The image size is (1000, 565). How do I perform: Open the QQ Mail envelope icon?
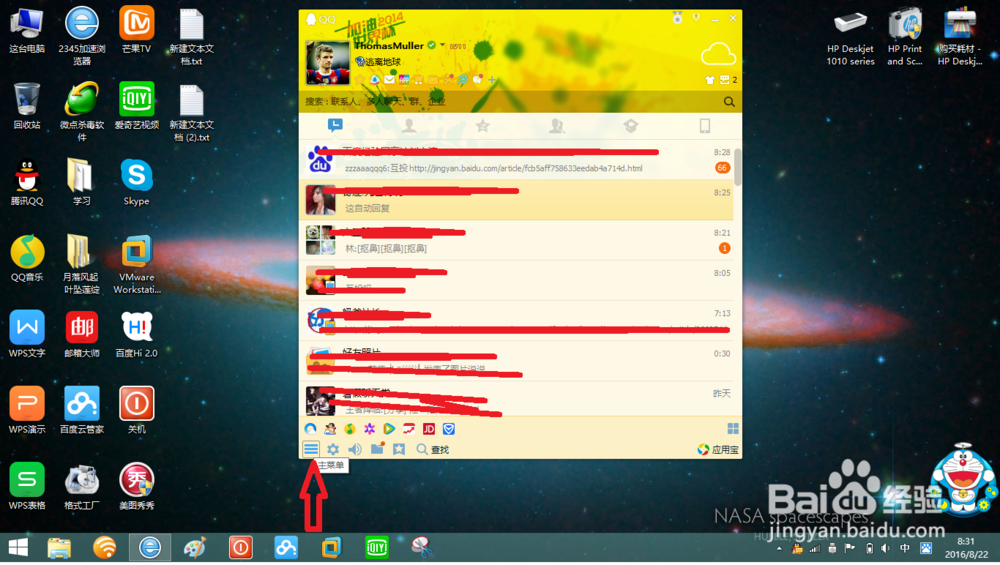(389, 80)
